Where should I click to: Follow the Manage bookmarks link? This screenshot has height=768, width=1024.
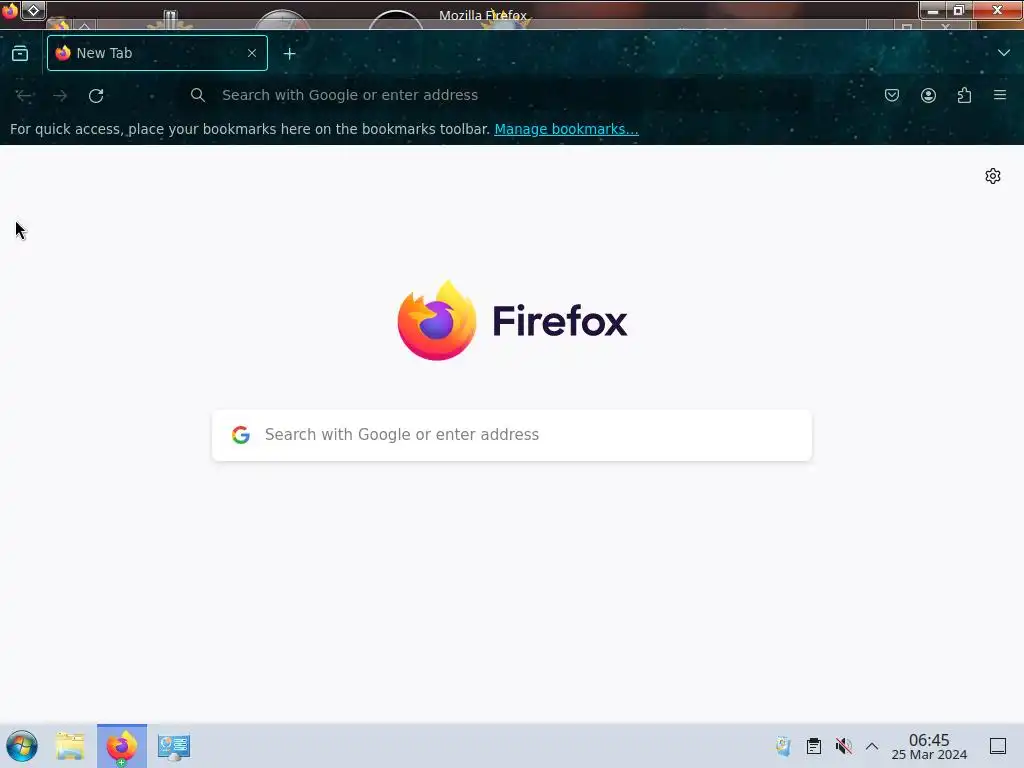point(566,129)
